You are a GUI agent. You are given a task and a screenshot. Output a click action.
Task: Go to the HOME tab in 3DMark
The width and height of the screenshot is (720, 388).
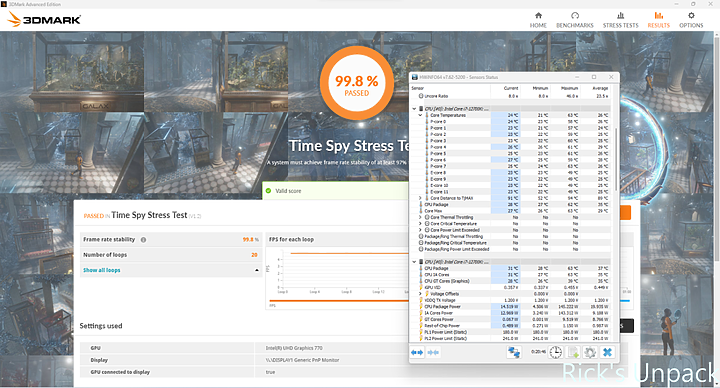[x=538, y=20]
